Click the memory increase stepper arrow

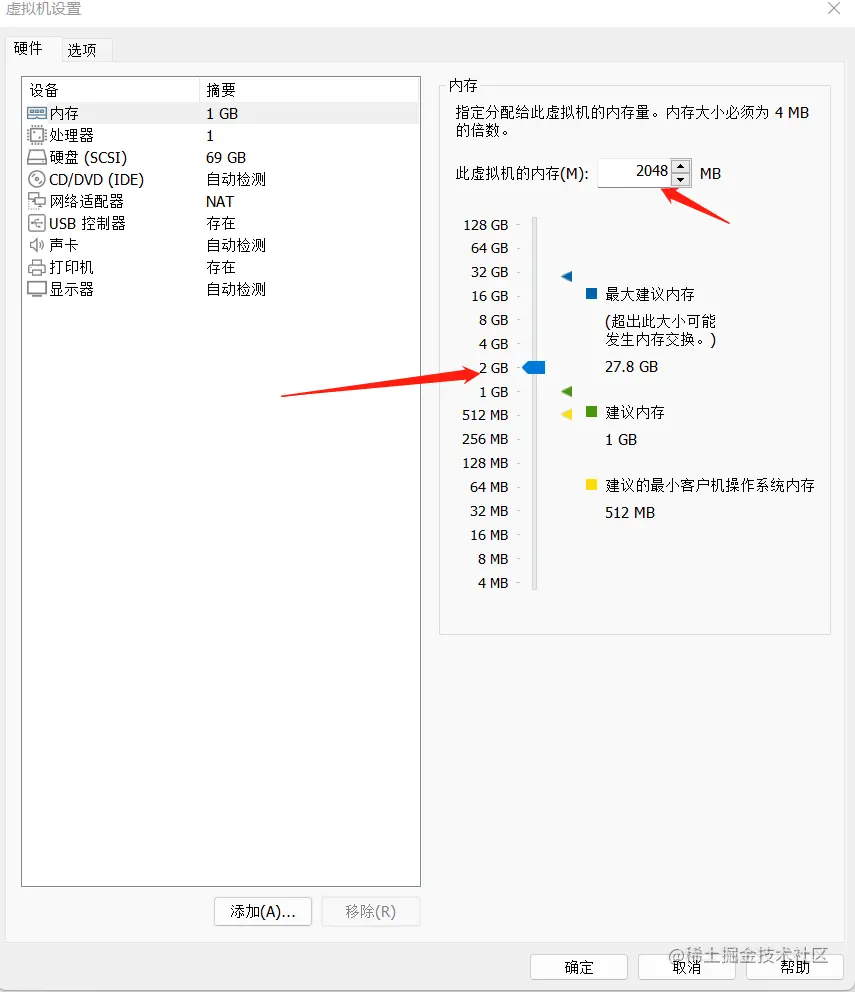[x=680, y=167]
